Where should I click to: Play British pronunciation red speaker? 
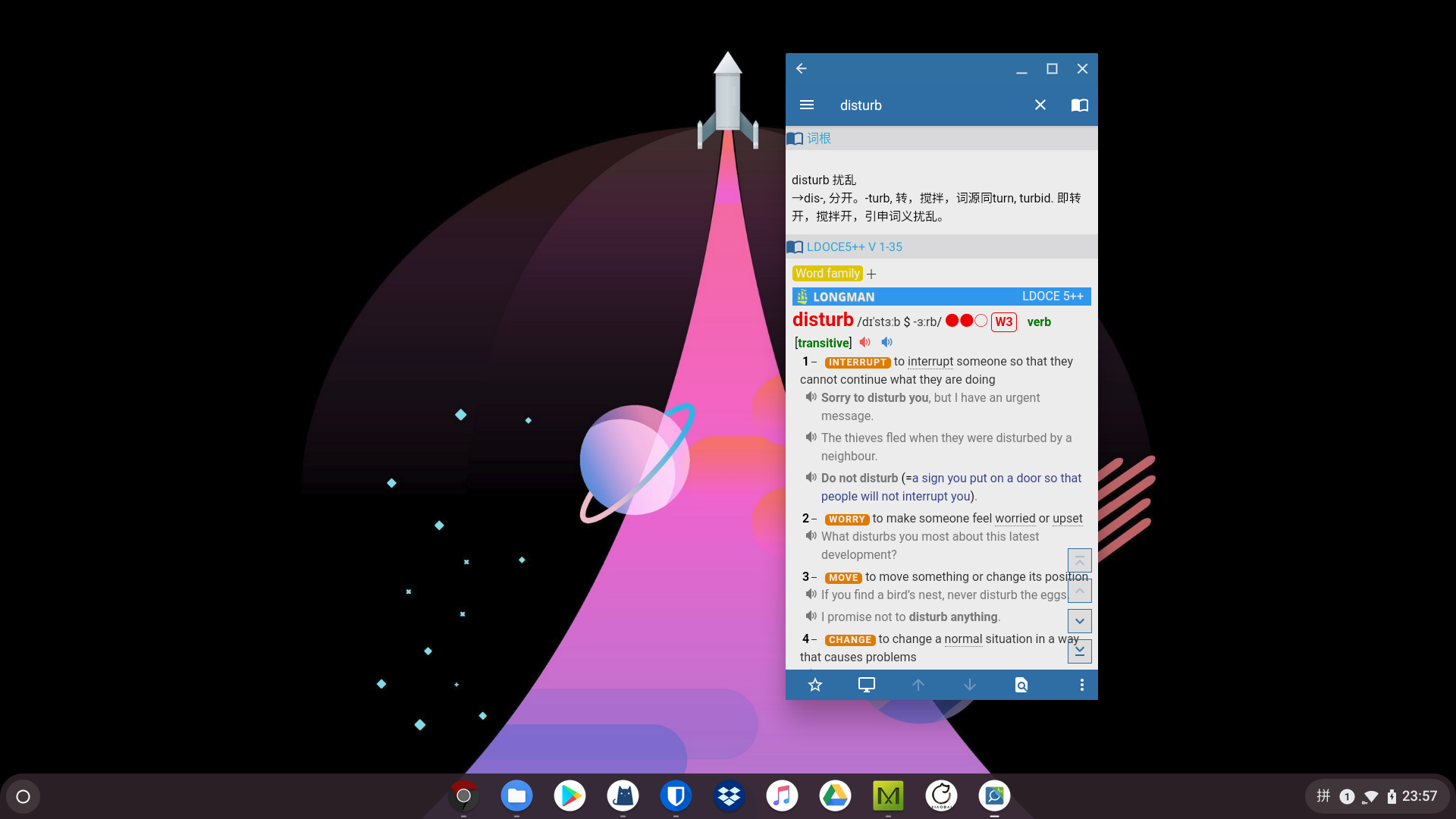click(x=865, y=342)
